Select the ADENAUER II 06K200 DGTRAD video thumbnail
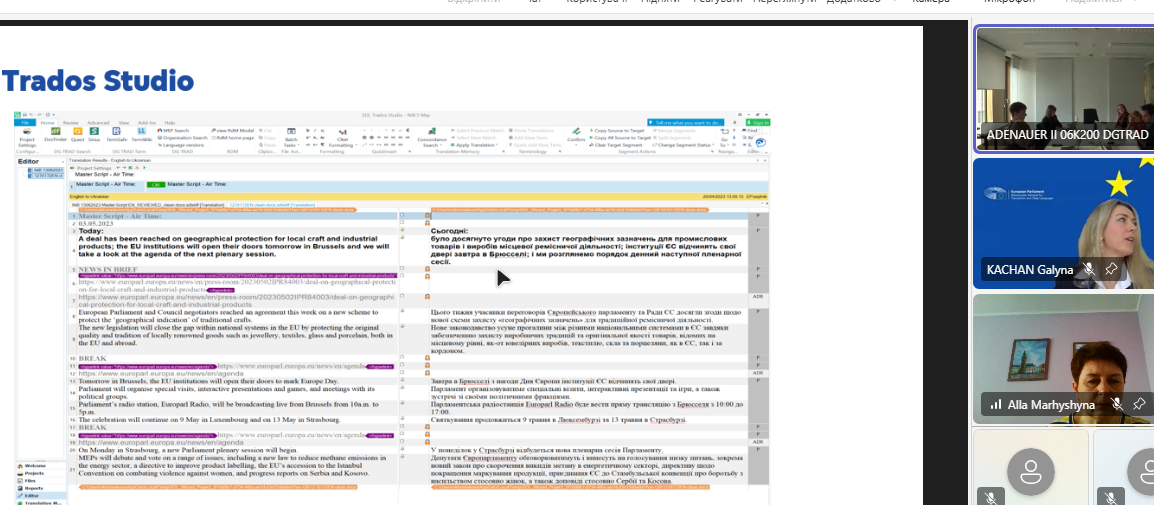This screenshot has height=505, width=1154. [1063, 89]
